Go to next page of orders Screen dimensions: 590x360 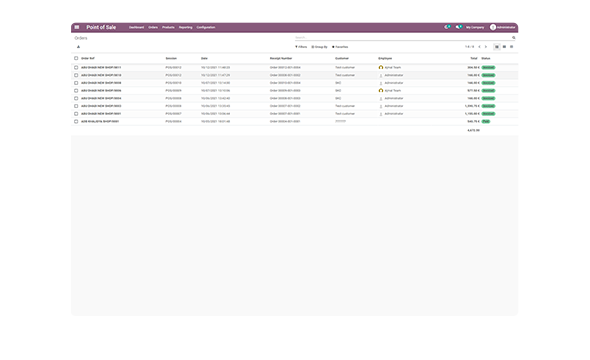point(486,47)
